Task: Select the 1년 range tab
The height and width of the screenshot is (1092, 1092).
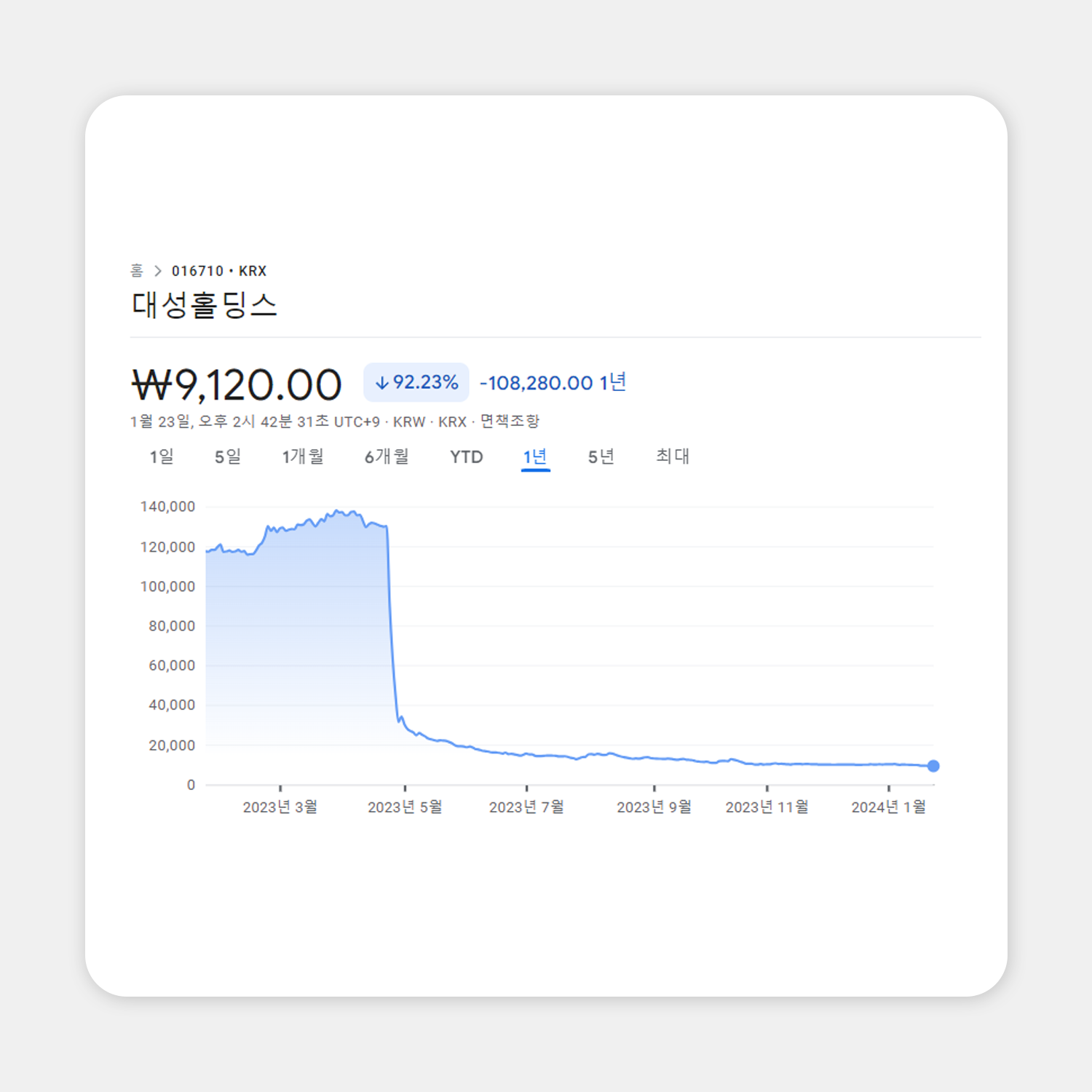Action: 535,456
